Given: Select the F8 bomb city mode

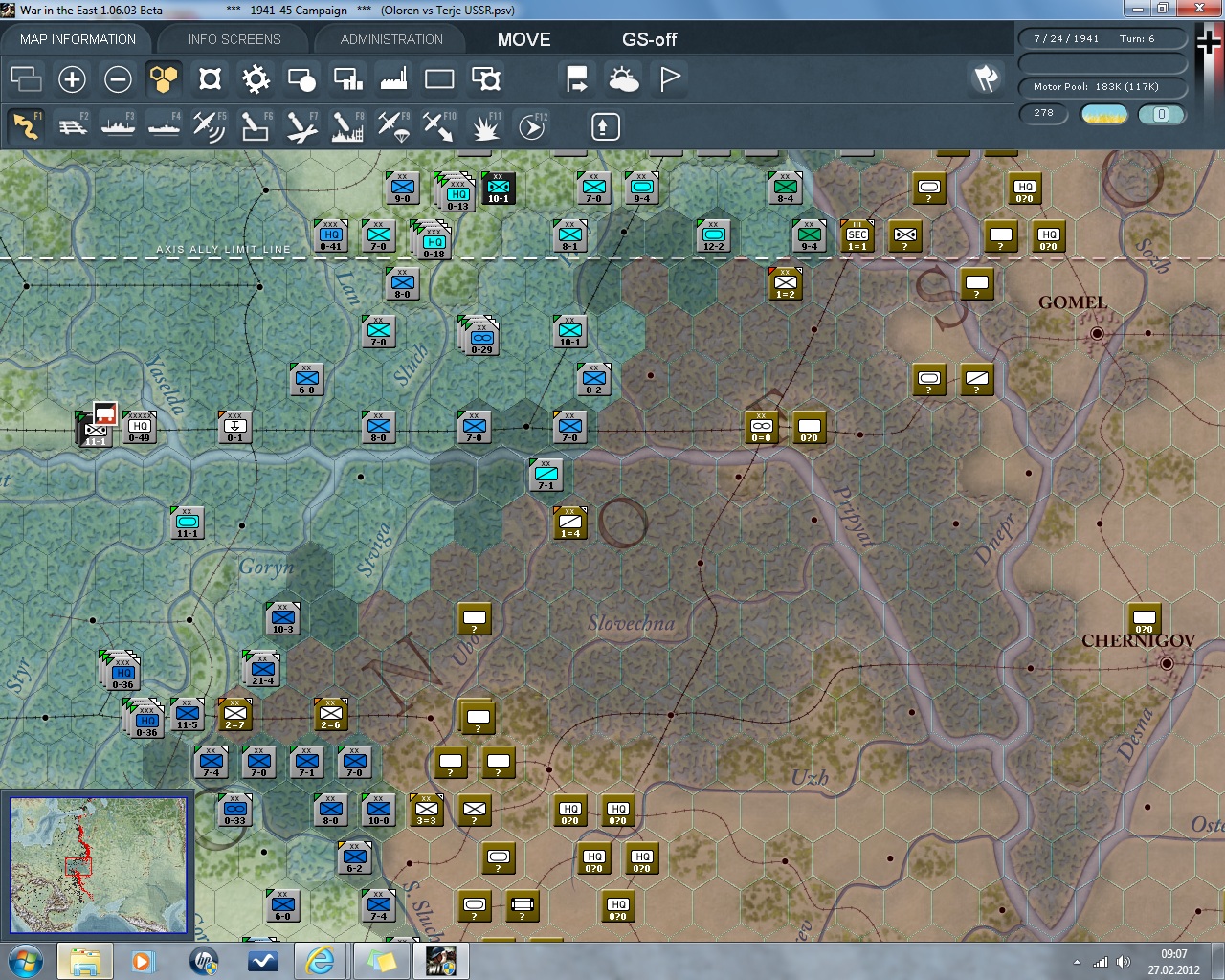Looking at the screenshot, I should [347, 126].
